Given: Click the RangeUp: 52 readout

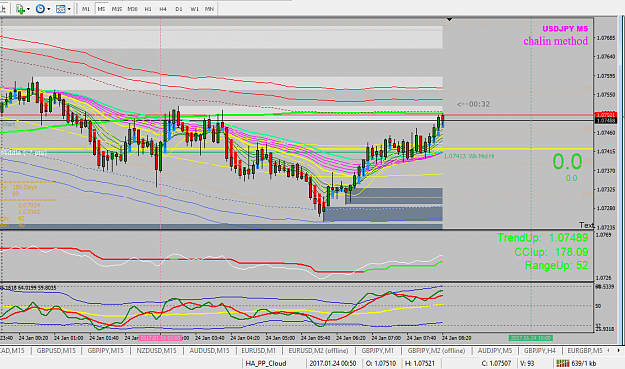Looking at the screenshot, I should point(556,265).
